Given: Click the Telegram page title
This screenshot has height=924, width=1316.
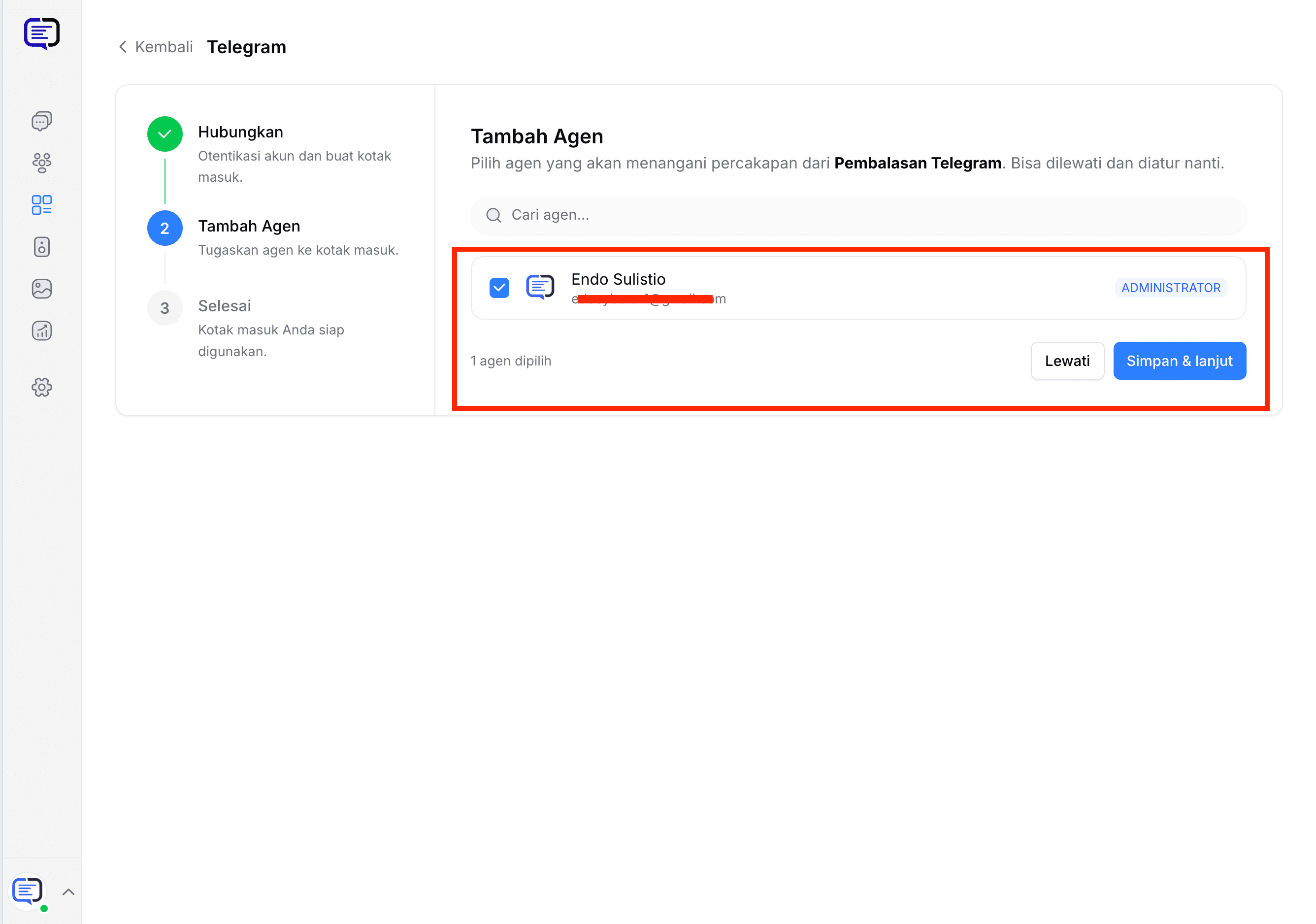Looking at the screenshot, I should [x=246, y=47].
